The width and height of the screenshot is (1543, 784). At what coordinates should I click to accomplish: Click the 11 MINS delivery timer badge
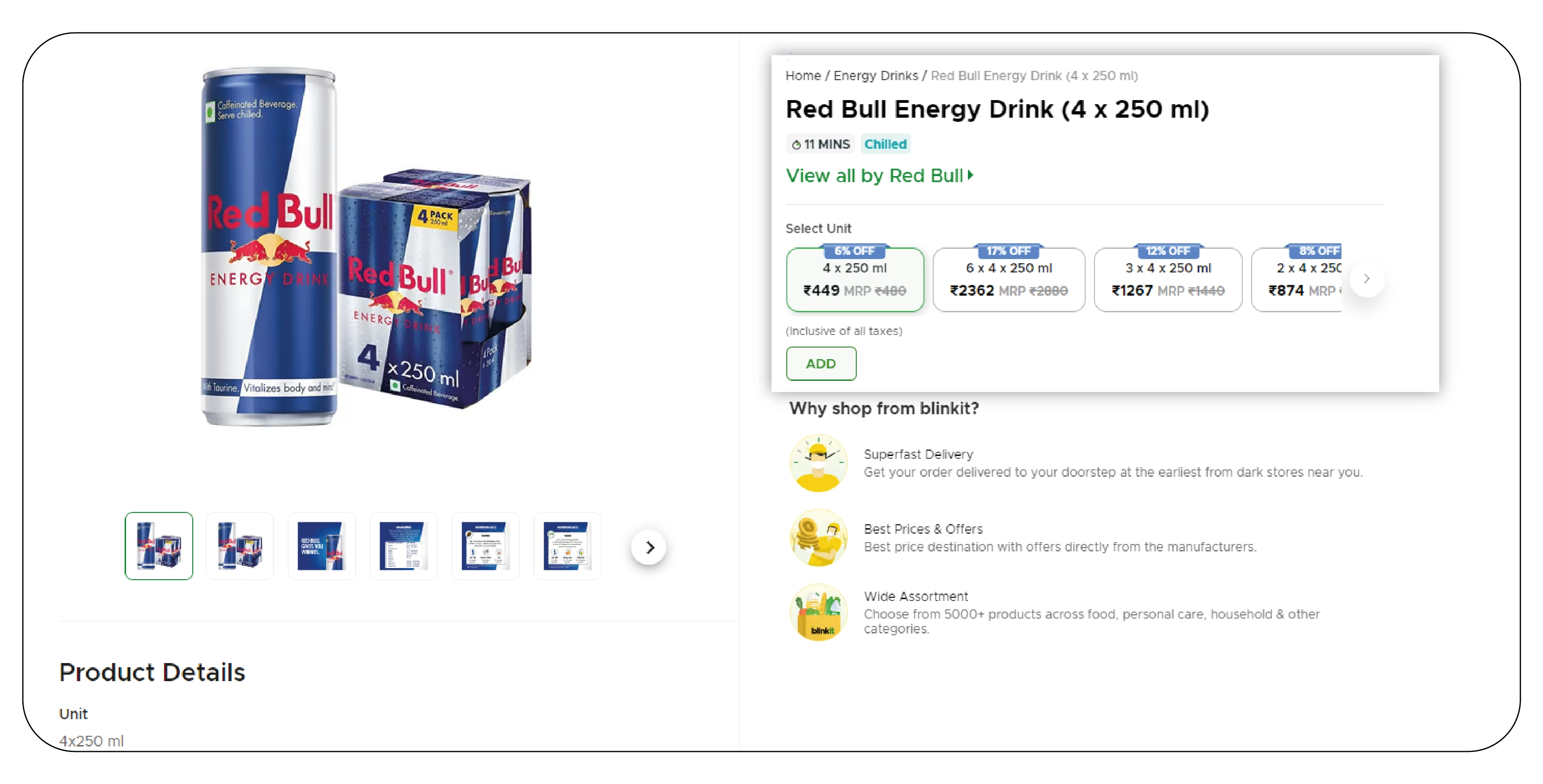[x=821, y=145]
